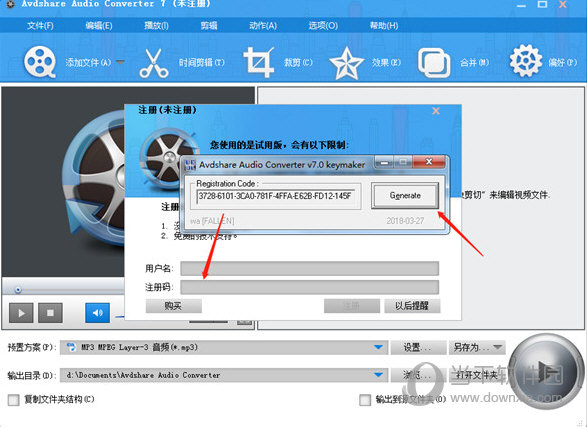Click the Generate button in keymaker

pyautogui.click(x=405, y=195)
